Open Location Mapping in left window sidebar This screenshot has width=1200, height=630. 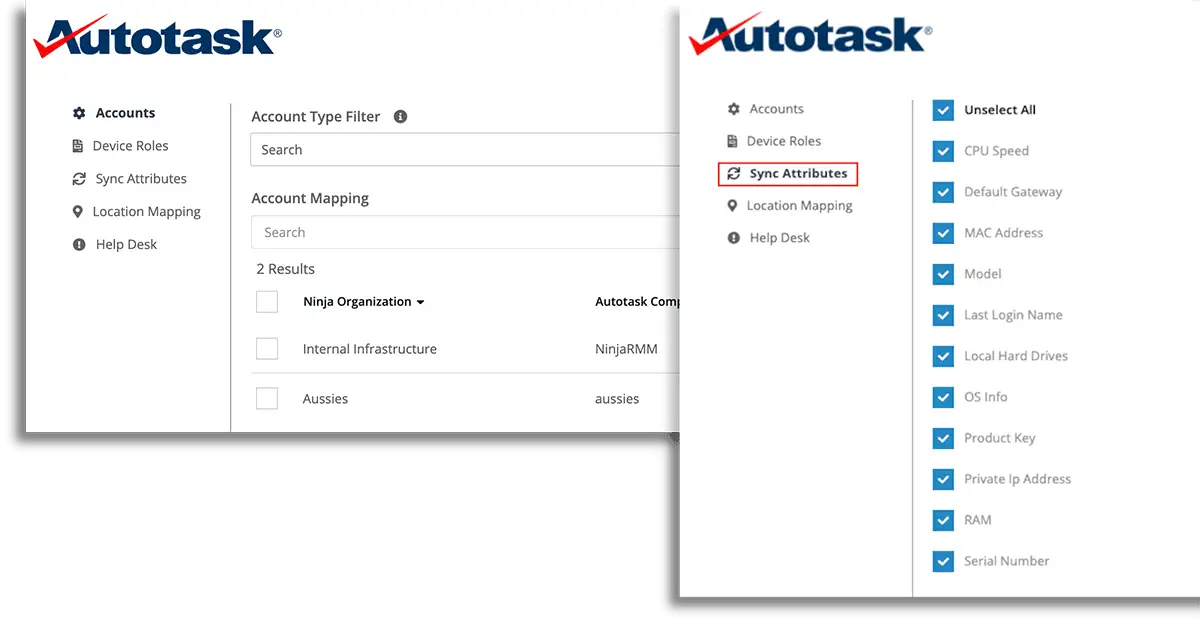point(146,212)
